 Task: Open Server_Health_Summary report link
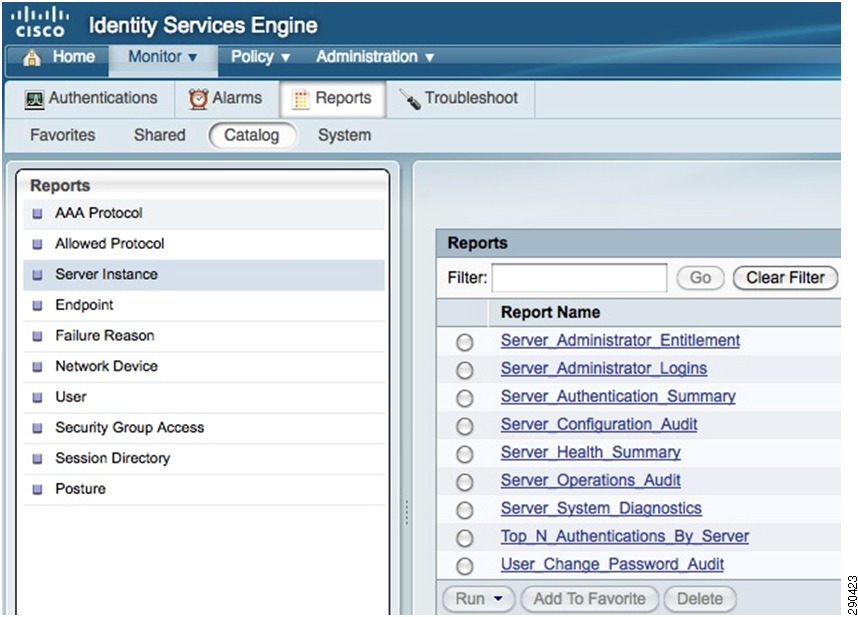coord(590,453)
